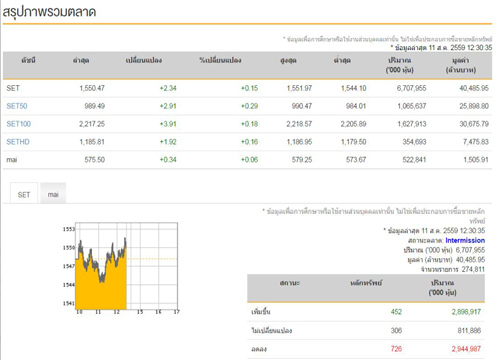Switch to the mai chart tab
This screenshot has height=360, width=500.
click(53, 193)
